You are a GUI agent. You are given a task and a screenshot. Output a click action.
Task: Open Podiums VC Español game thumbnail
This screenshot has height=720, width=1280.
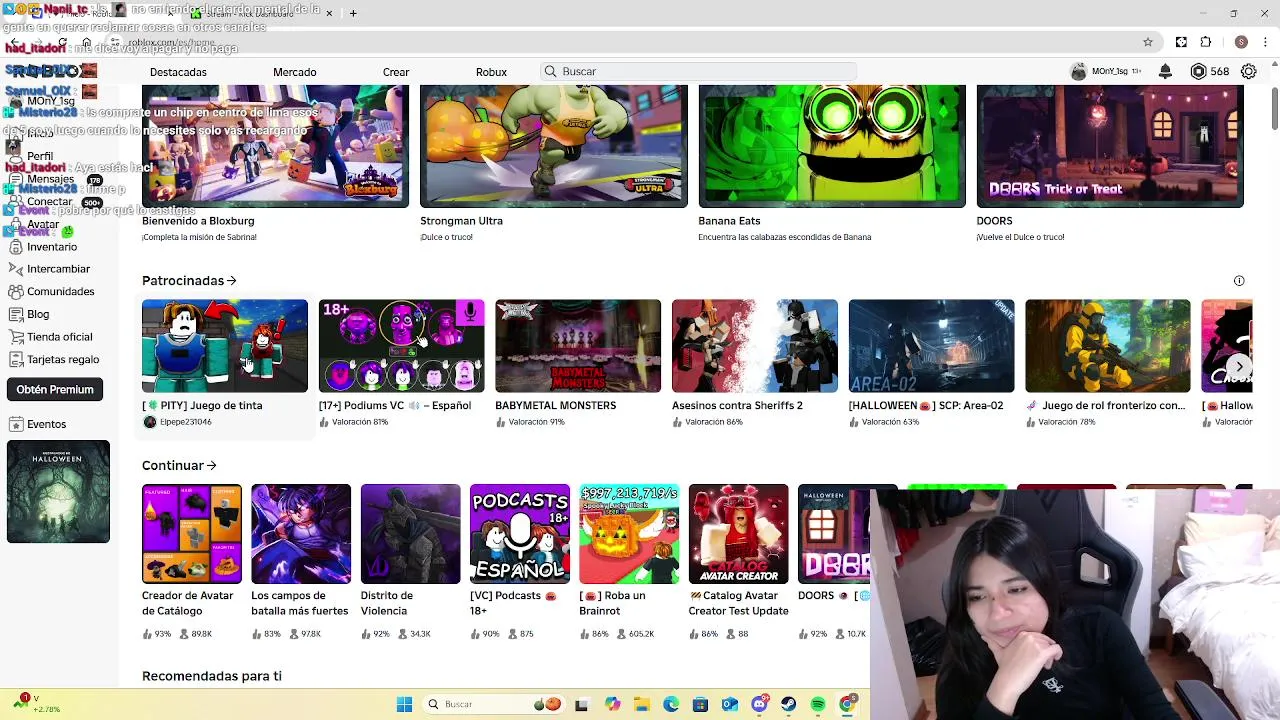pyautogui.click(x=401, y=346)
